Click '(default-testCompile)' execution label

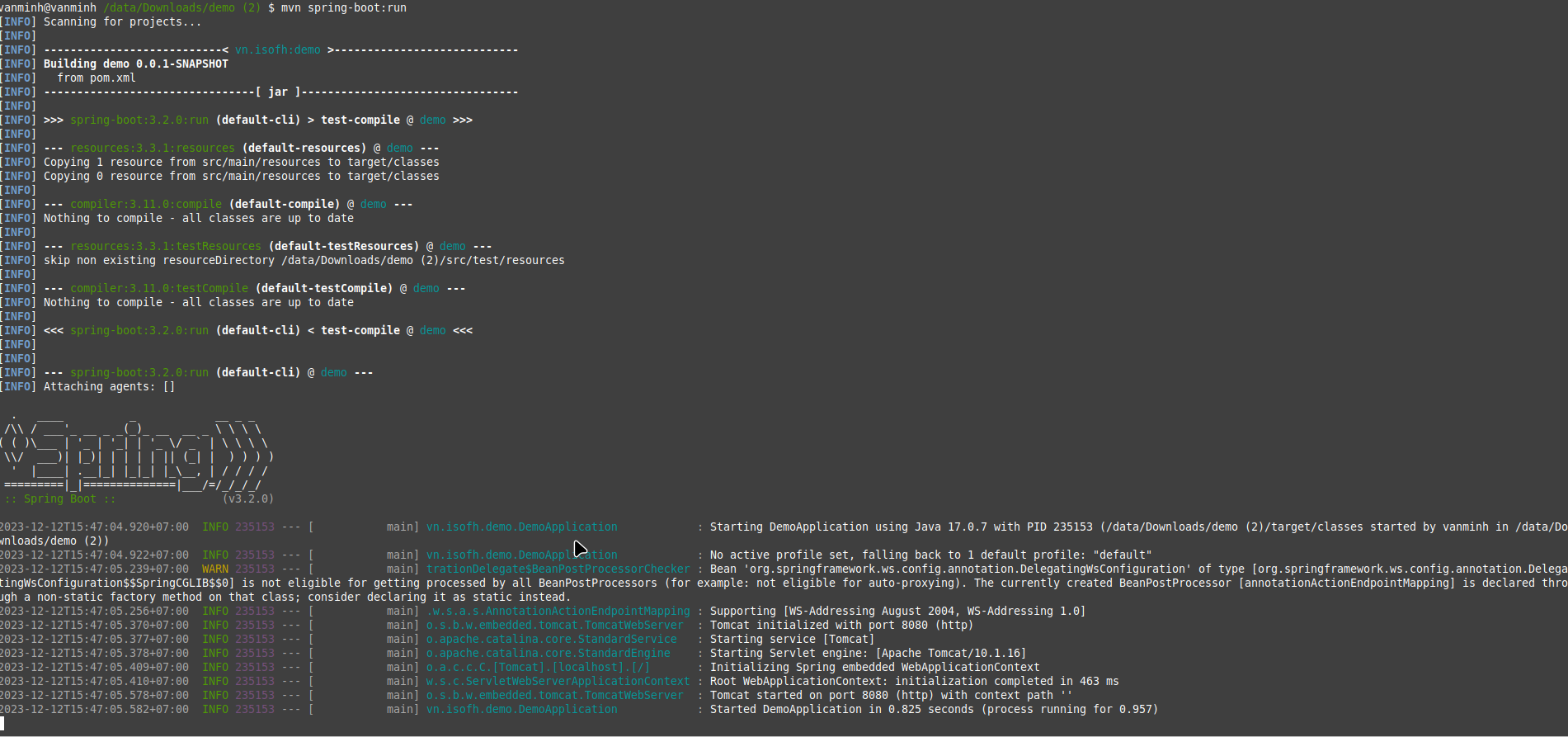pos(324,288)
